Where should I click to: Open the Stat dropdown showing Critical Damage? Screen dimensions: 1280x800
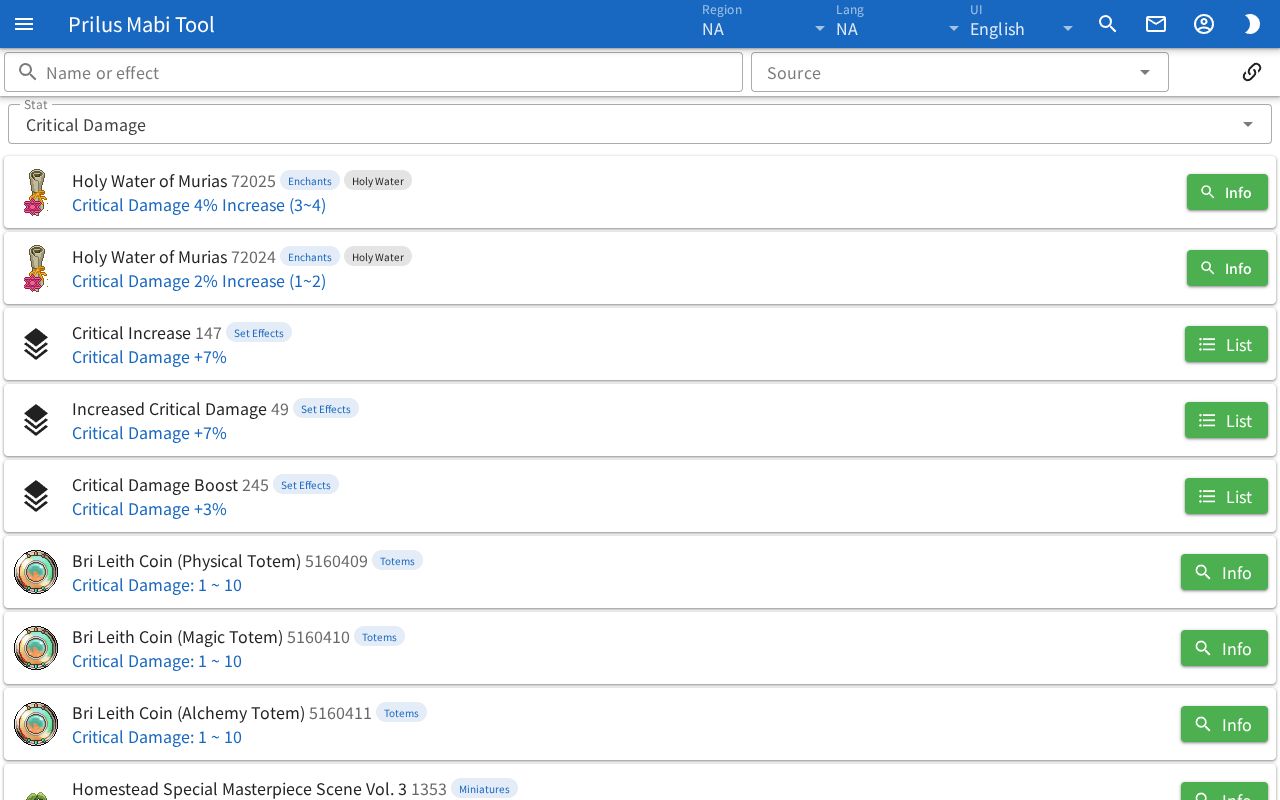pos(640,124)
